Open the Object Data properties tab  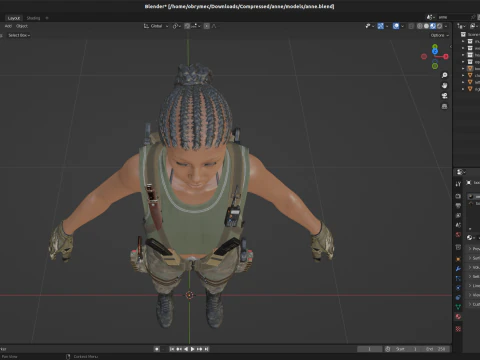pos(458,307)
